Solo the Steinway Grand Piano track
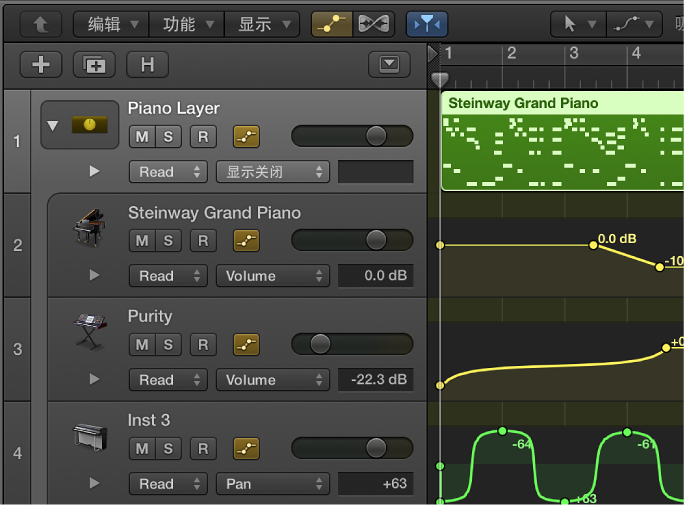Screen dimensions: 684x506 [x=168, y=241]
